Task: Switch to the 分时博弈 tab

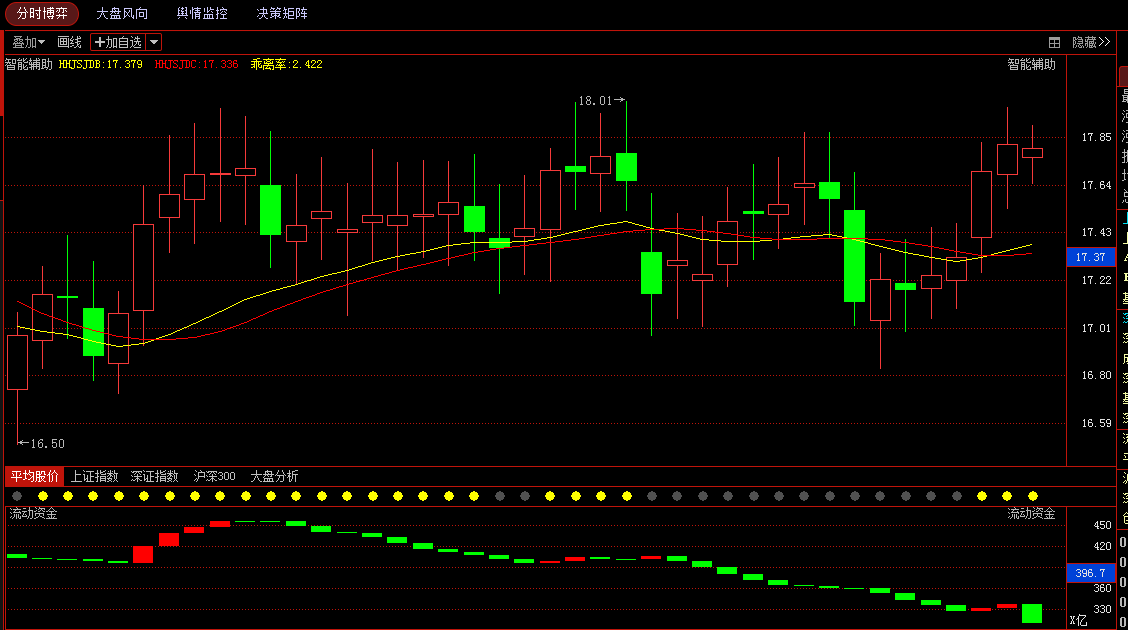Action: pyautogui.click(x=42, y=13)
